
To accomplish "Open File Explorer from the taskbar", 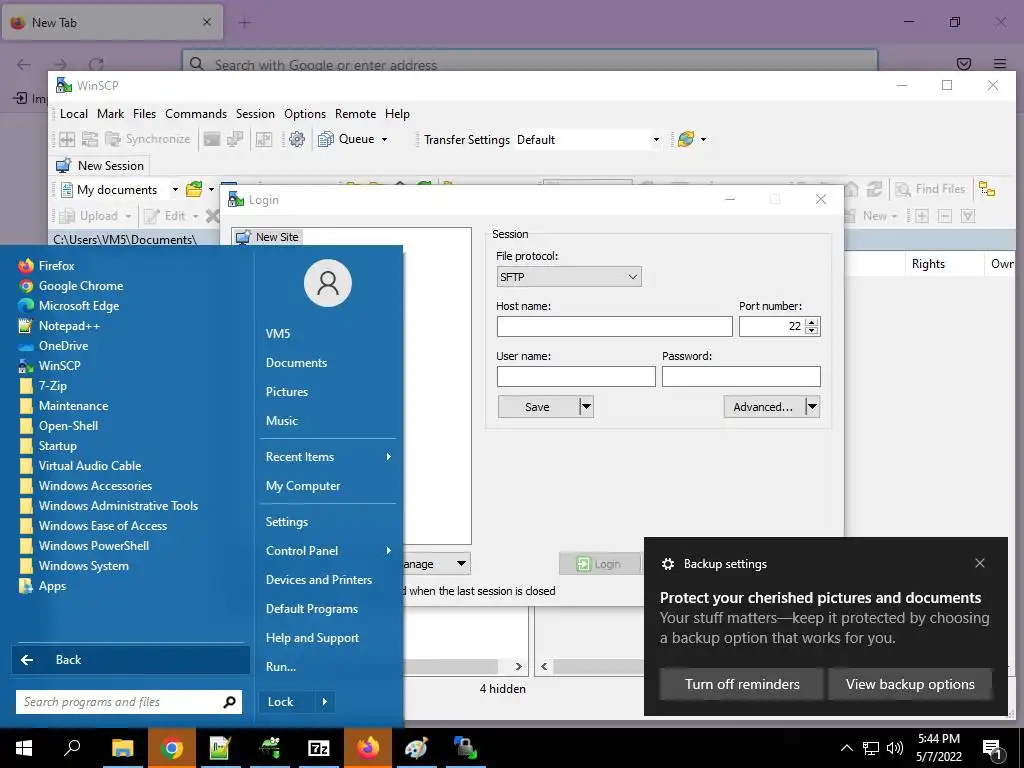I will coord(123,748).
